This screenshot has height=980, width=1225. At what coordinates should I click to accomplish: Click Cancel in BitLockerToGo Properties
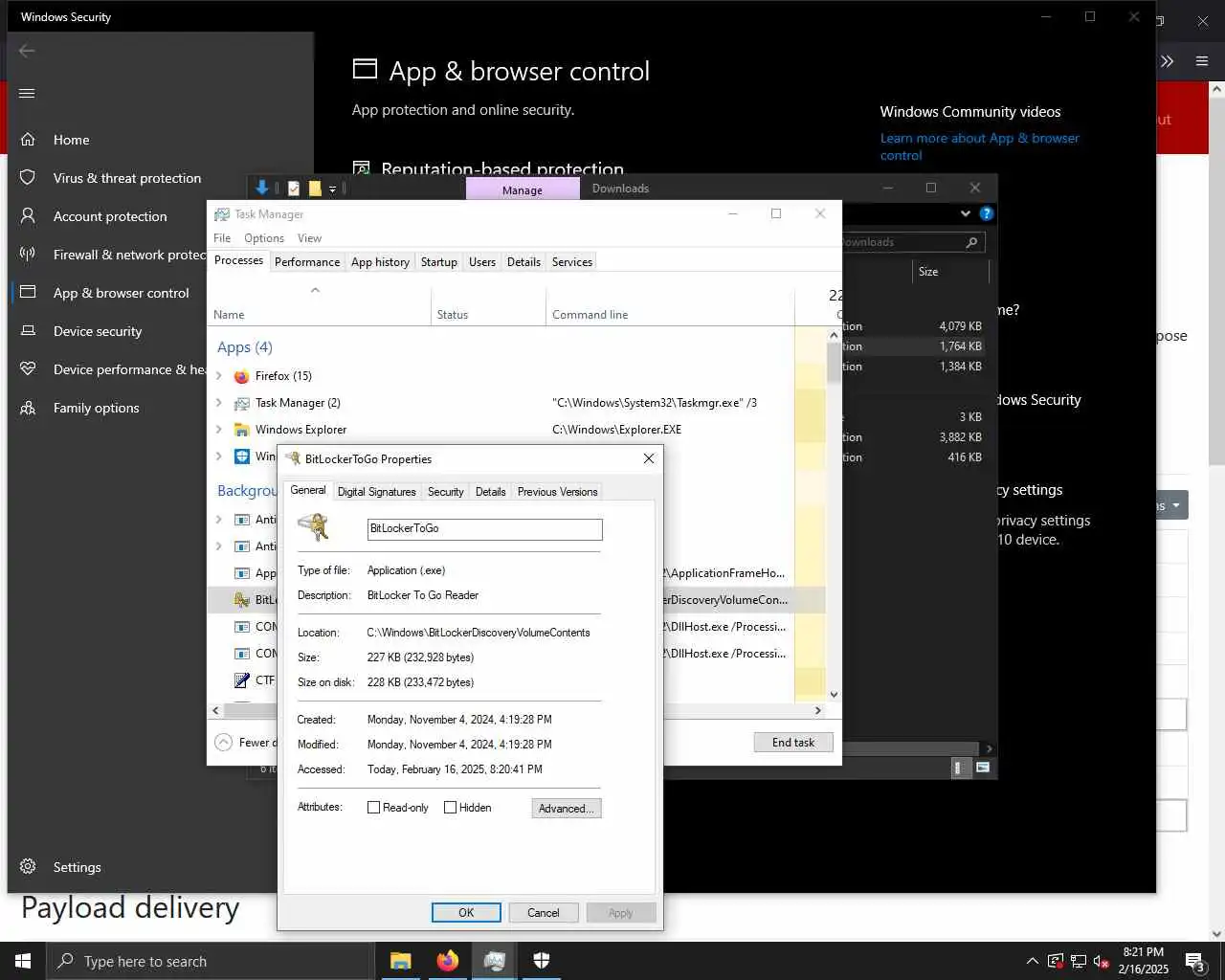click(x=544, y=913)
